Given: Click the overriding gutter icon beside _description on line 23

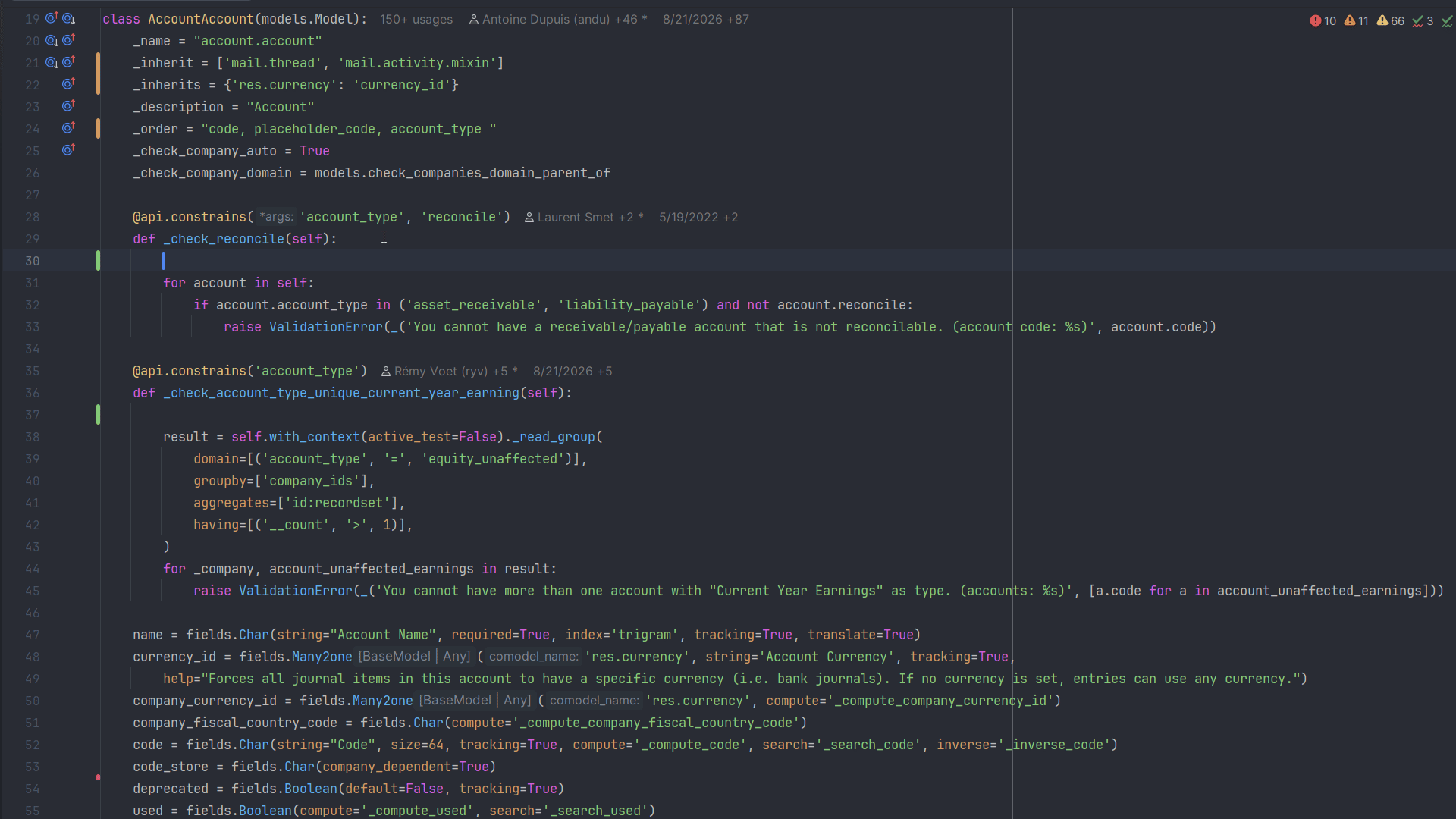Looking at the screenshot, I should 68,106.
